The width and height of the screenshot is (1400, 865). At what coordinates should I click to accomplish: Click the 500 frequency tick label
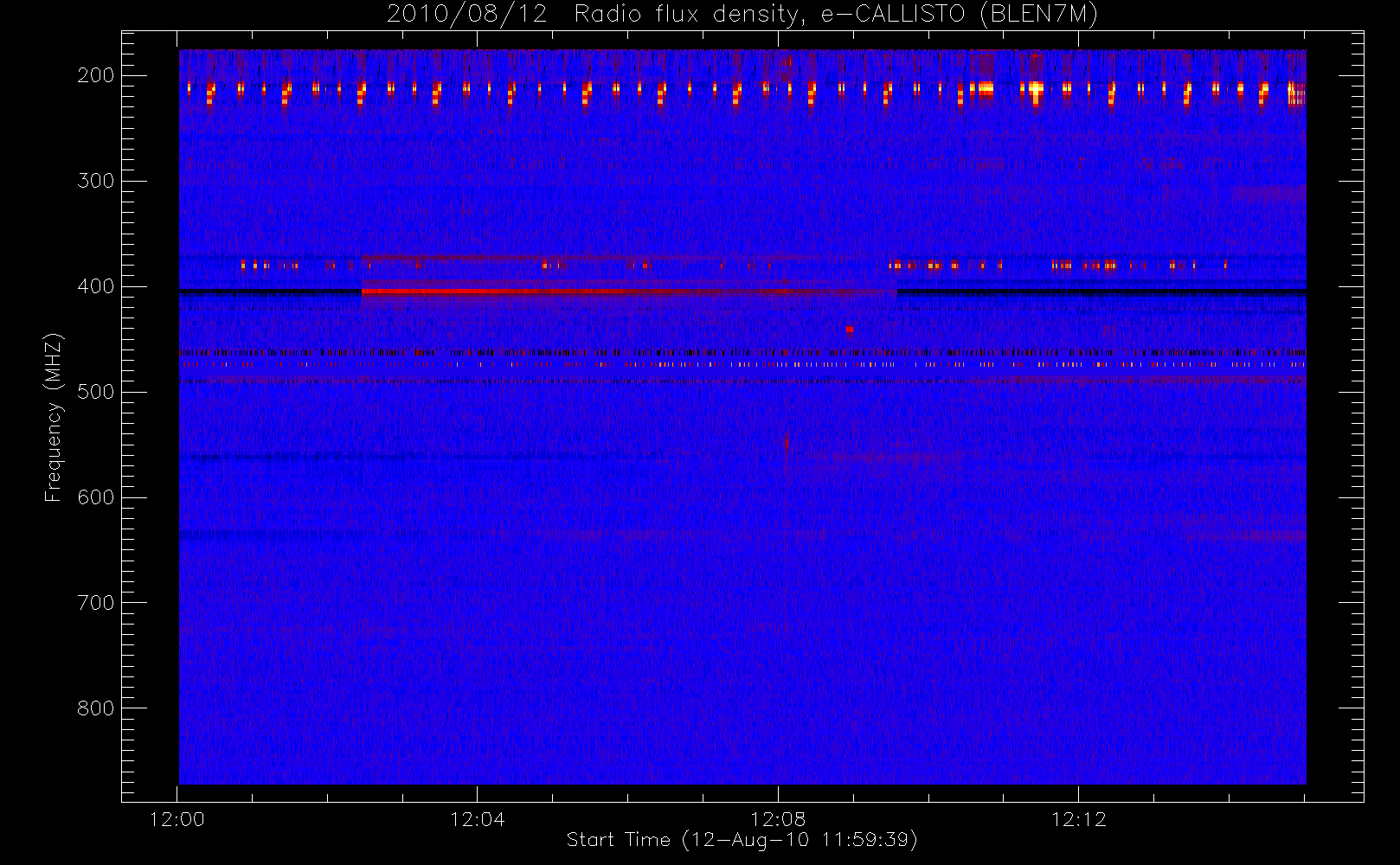click(96, 392)
